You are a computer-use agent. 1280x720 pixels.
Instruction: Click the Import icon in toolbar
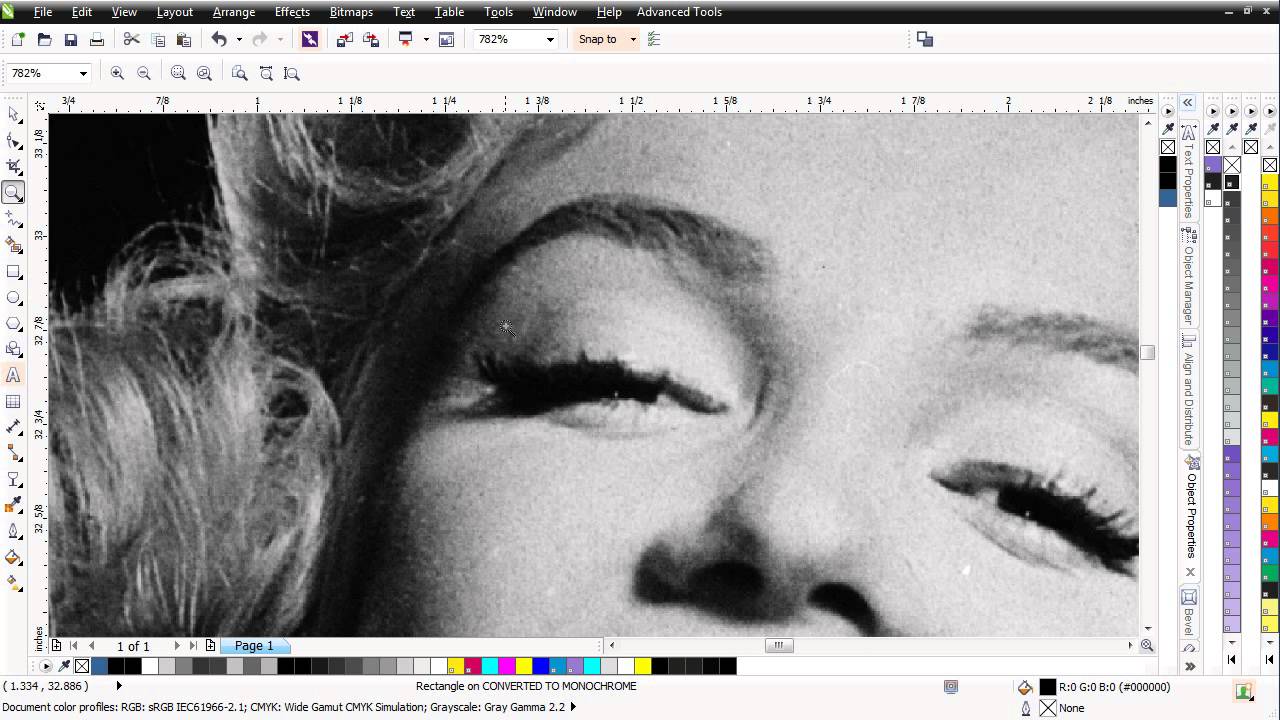(344, 39)
